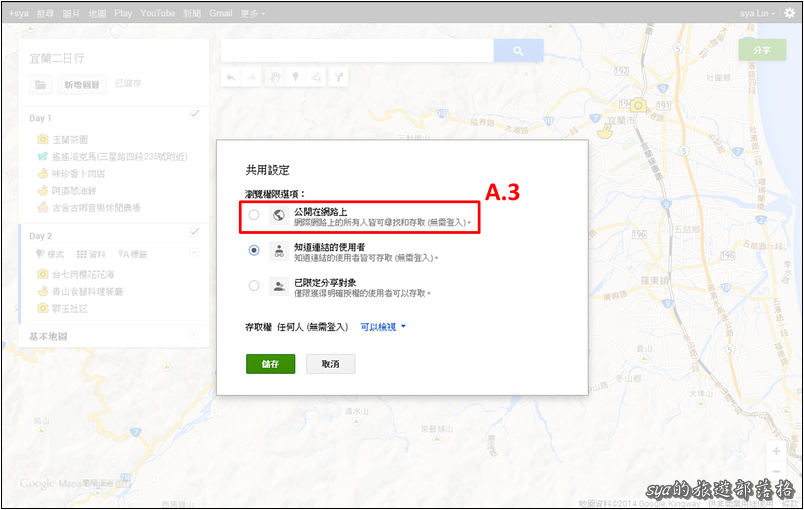Select the add marker pin tool
Viewport: 804px width, 510px height.
click(295, 77)
